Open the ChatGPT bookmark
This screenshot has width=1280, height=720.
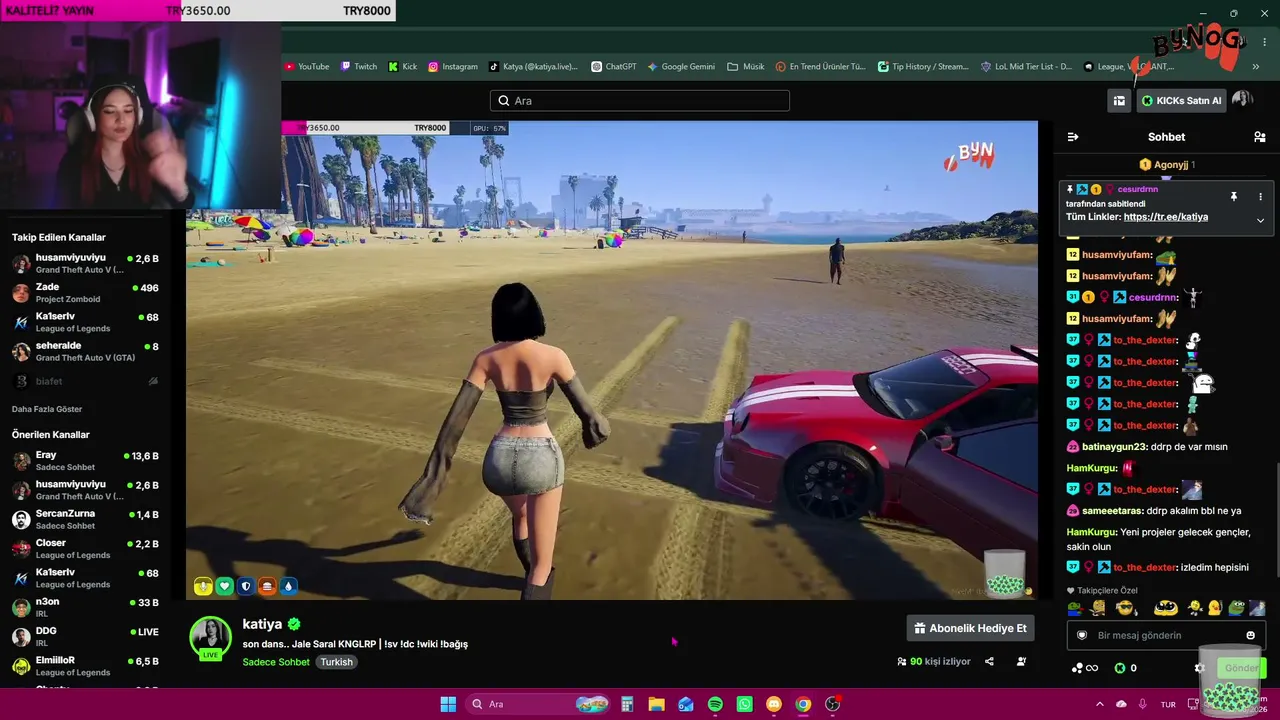pyautogui.click(x=614, y=67)
